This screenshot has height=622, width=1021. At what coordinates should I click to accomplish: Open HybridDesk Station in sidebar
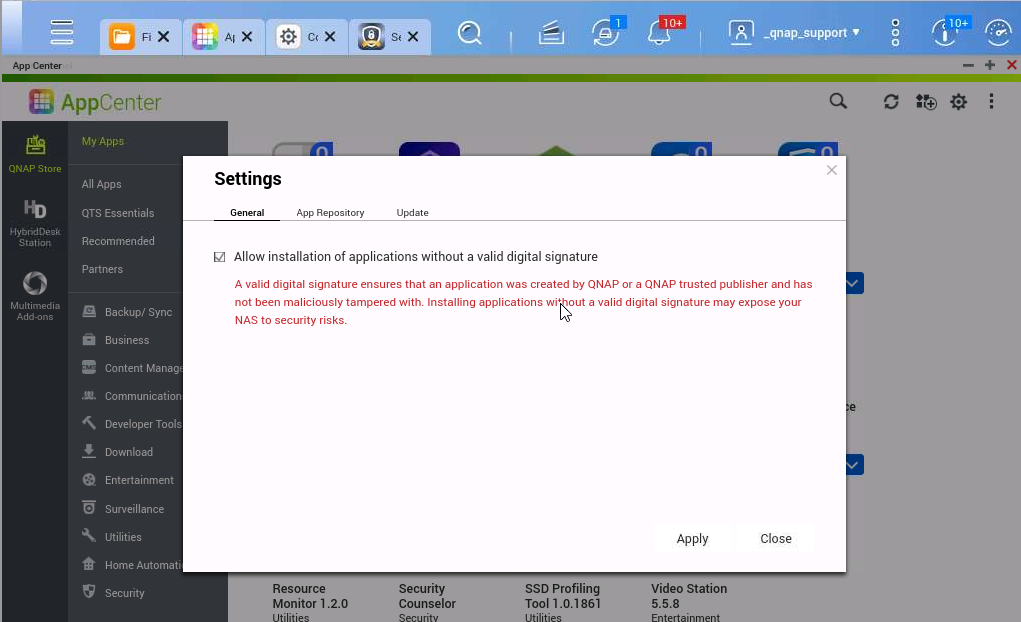click(35, 223)
